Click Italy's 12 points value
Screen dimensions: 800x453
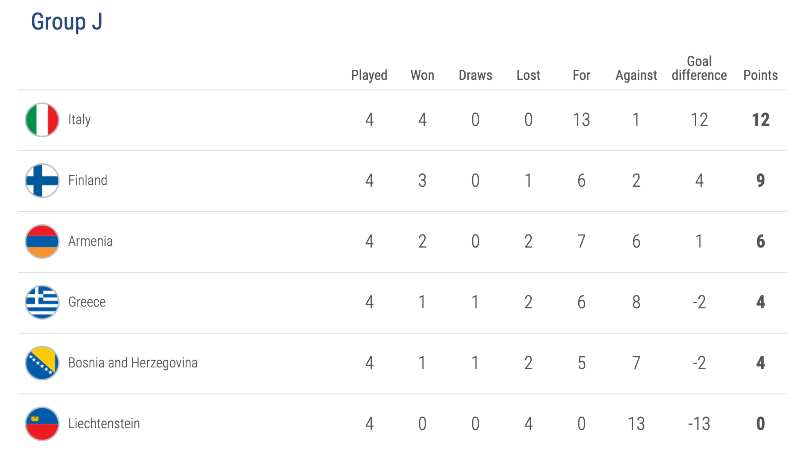[760, 120]
